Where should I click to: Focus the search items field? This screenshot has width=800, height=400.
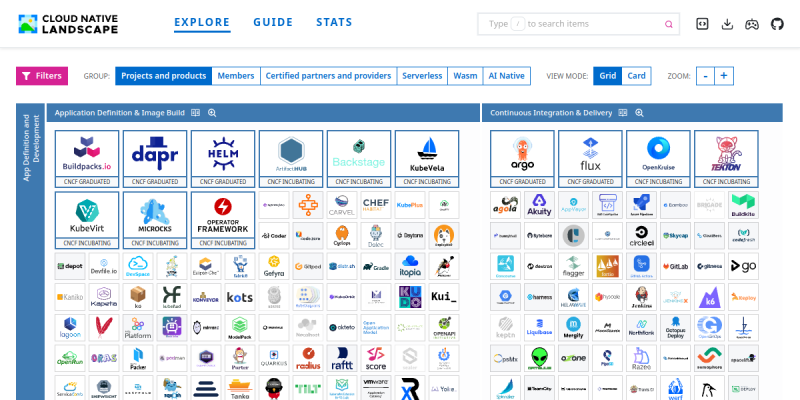click(x=578, y=24)
